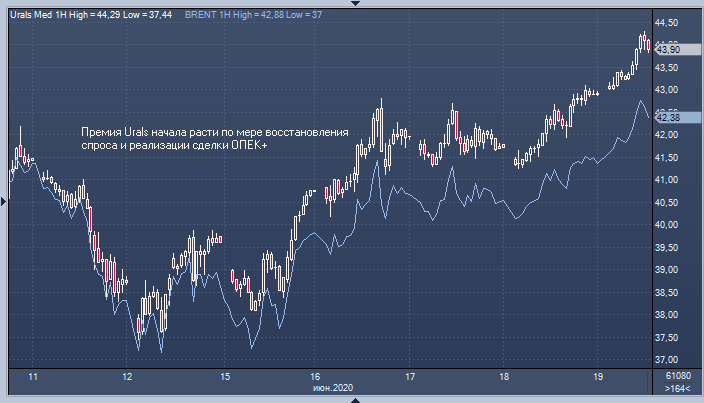Click the 37,00 price axis label
Screen dimensions: 704x403
tap(668, 360)
